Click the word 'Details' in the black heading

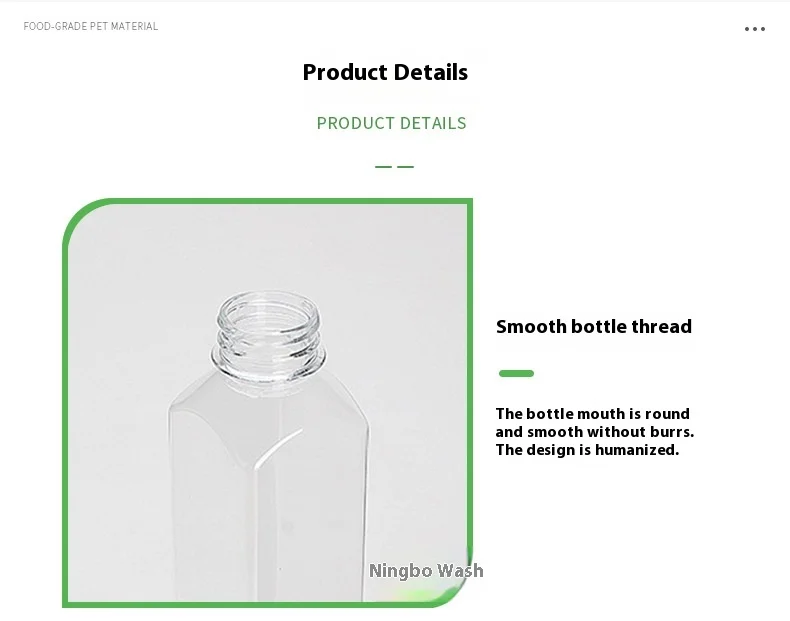coord(429,72)
